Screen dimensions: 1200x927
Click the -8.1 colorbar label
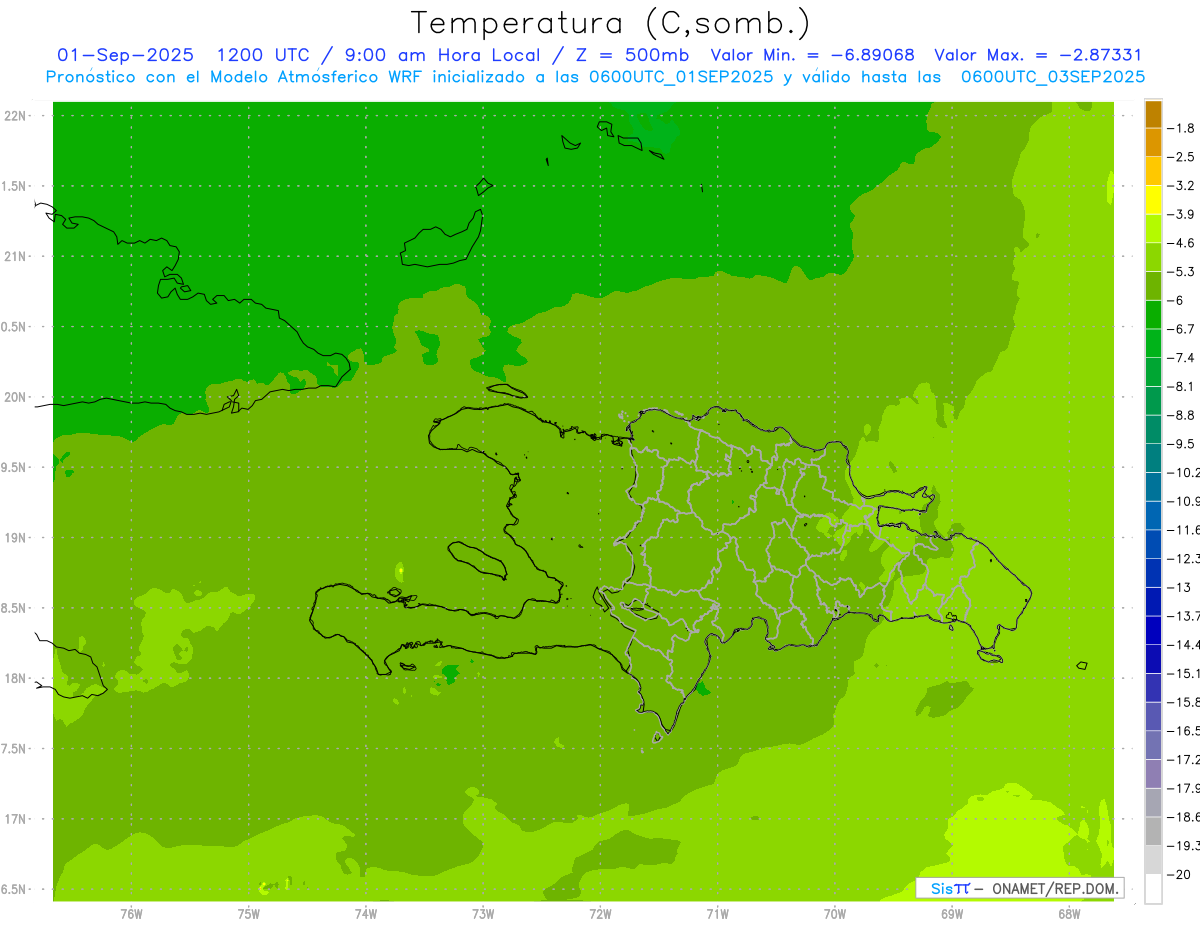(1181, 386)
